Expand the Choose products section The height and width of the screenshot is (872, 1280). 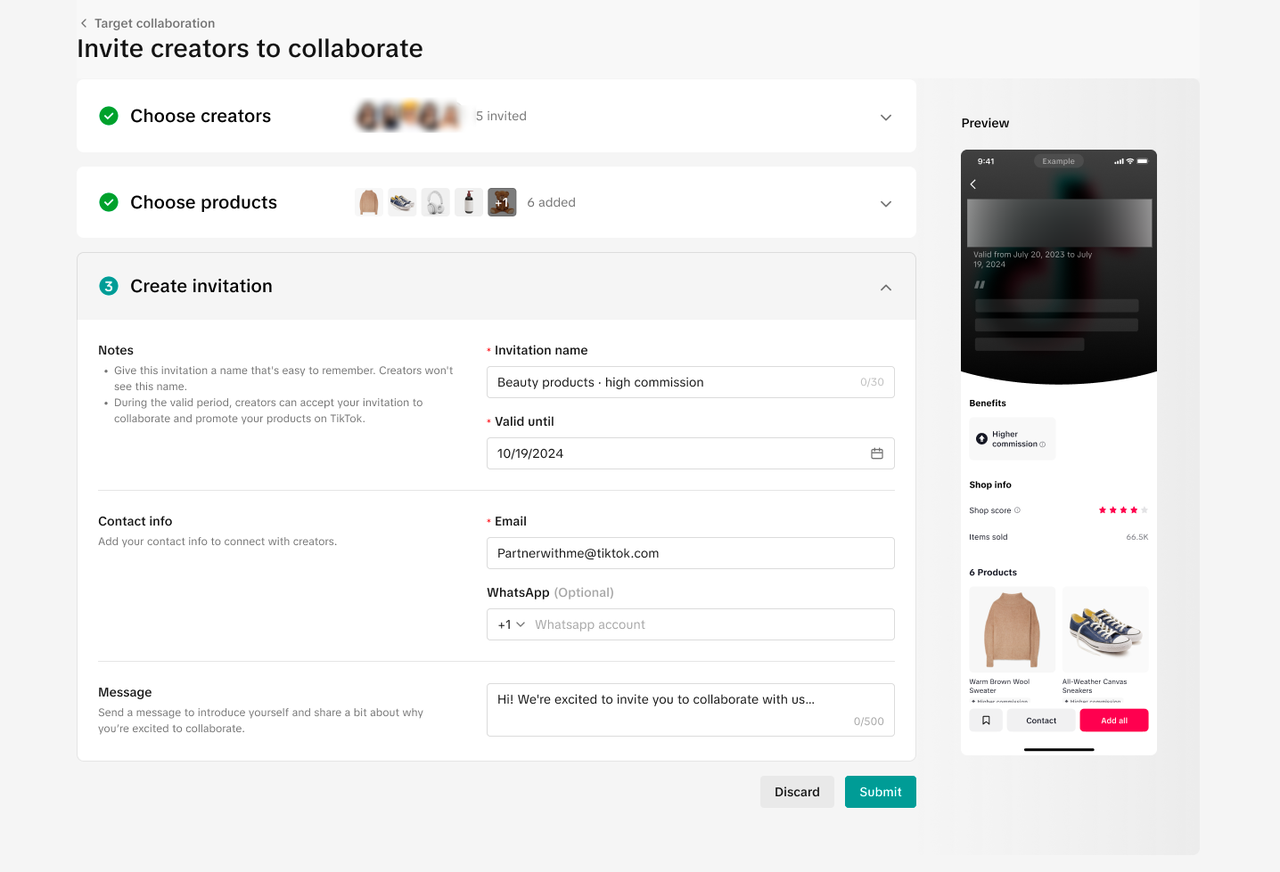point(885,203)
